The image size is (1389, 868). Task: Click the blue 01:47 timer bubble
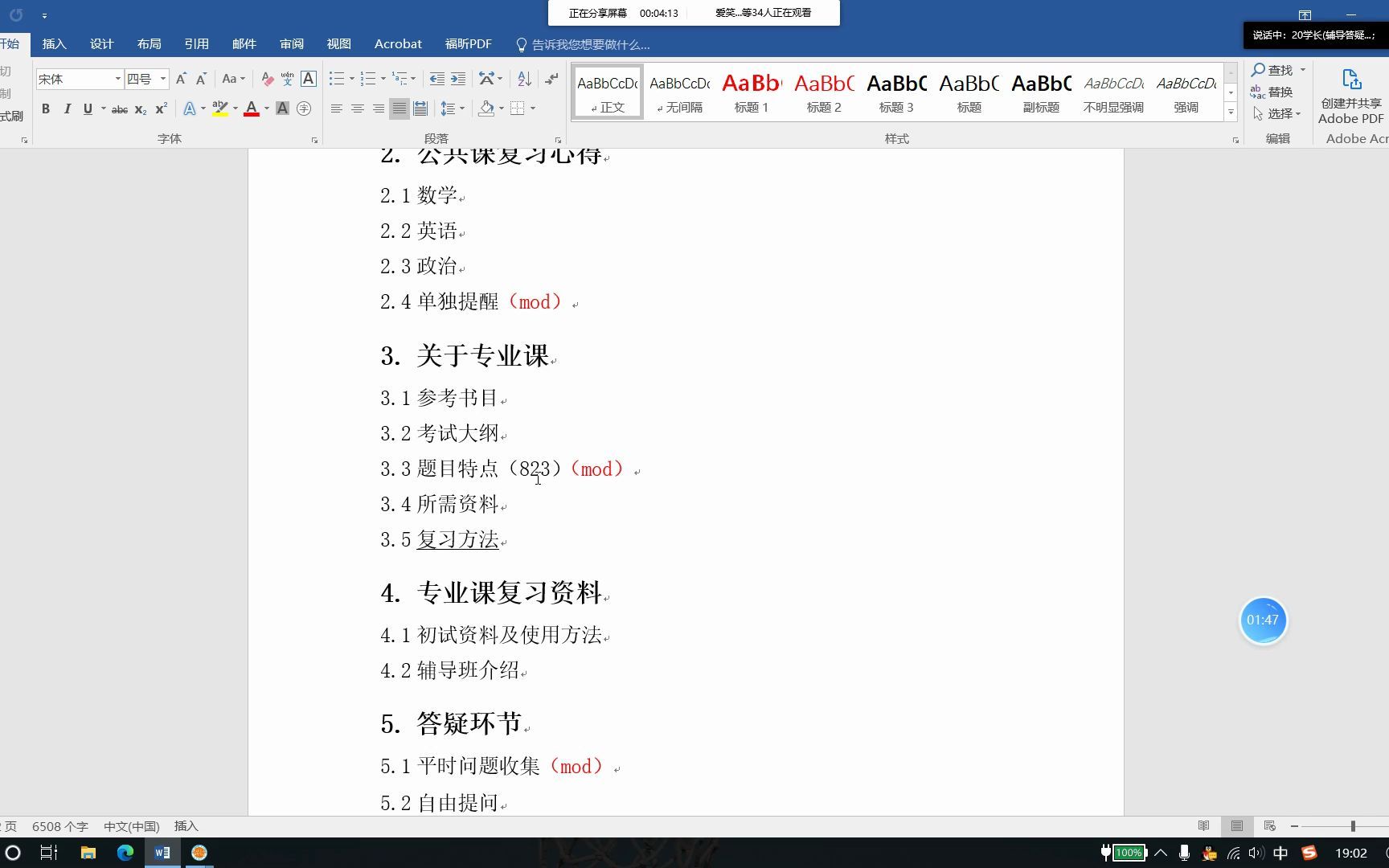tap(1263, 620)
